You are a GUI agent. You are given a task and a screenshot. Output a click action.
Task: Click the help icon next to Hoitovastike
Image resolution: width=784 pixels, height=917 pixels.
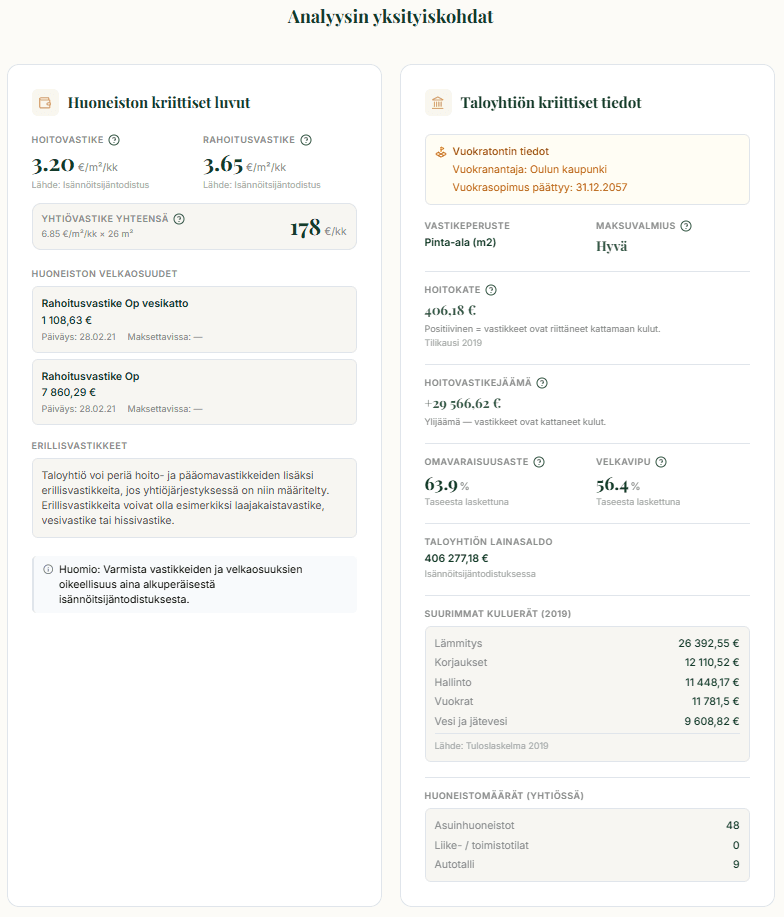[x=115, y=140]
